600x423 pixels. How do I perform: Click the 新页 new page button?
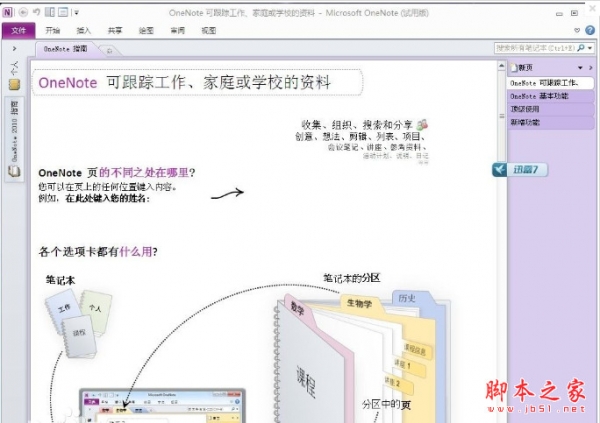pos(522,68)
